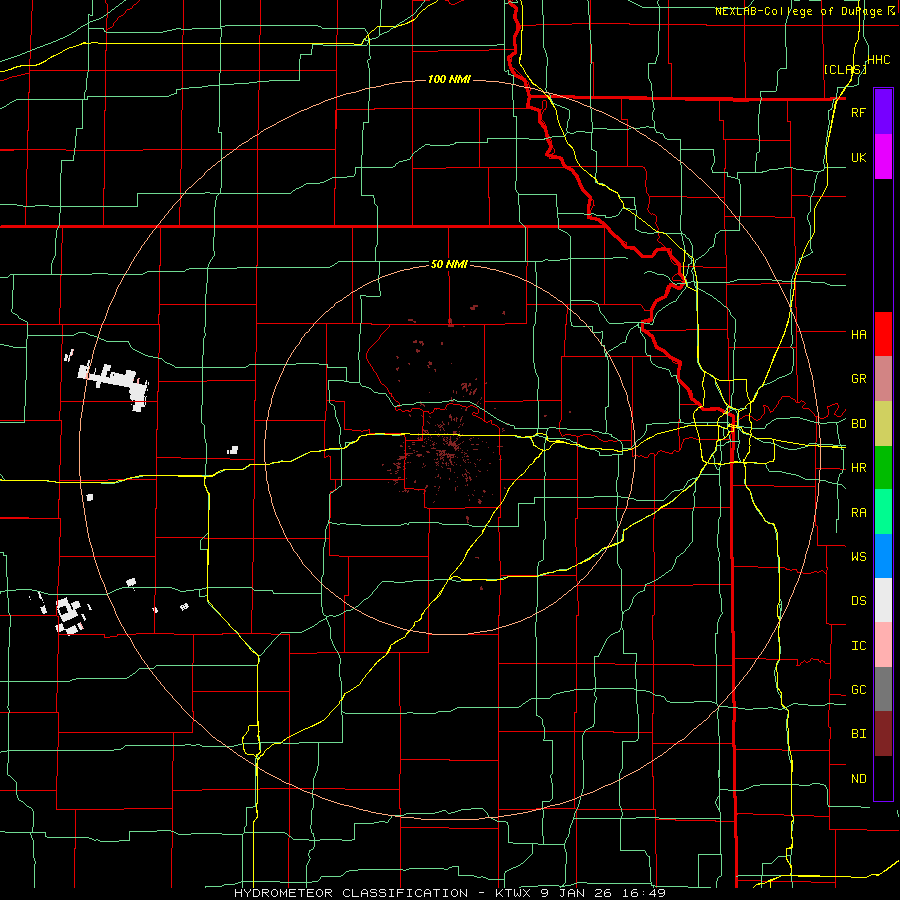Click the white DS color swatch
Image resolution: width=900 pixels, height=900 pixels.
pyautogui.click(x=883, y=600)
